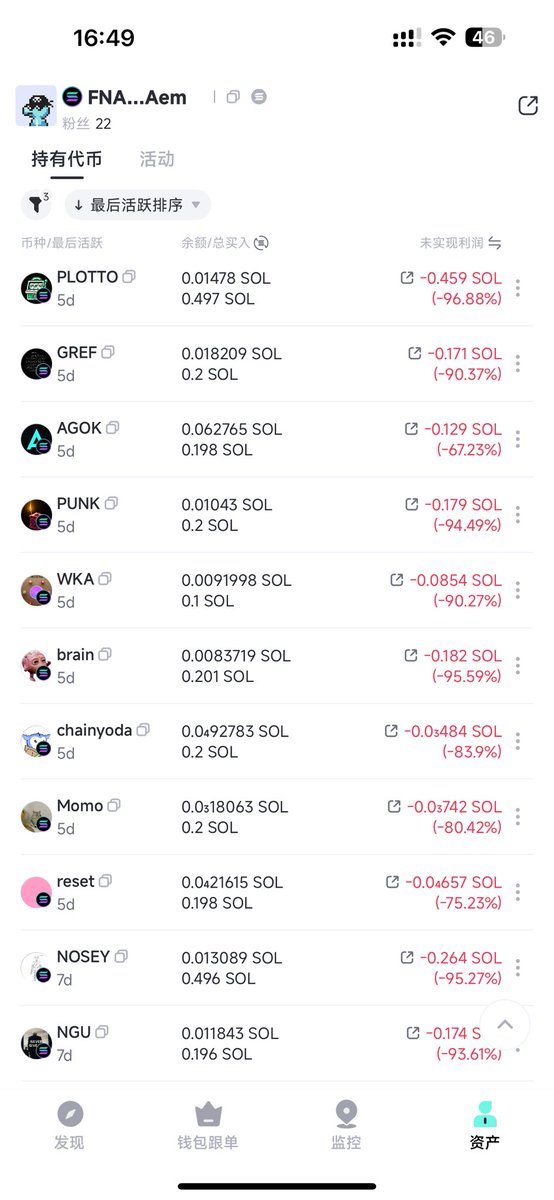
Task: Toggle unrealized profit display swap icon
Action: click(494, 243)
